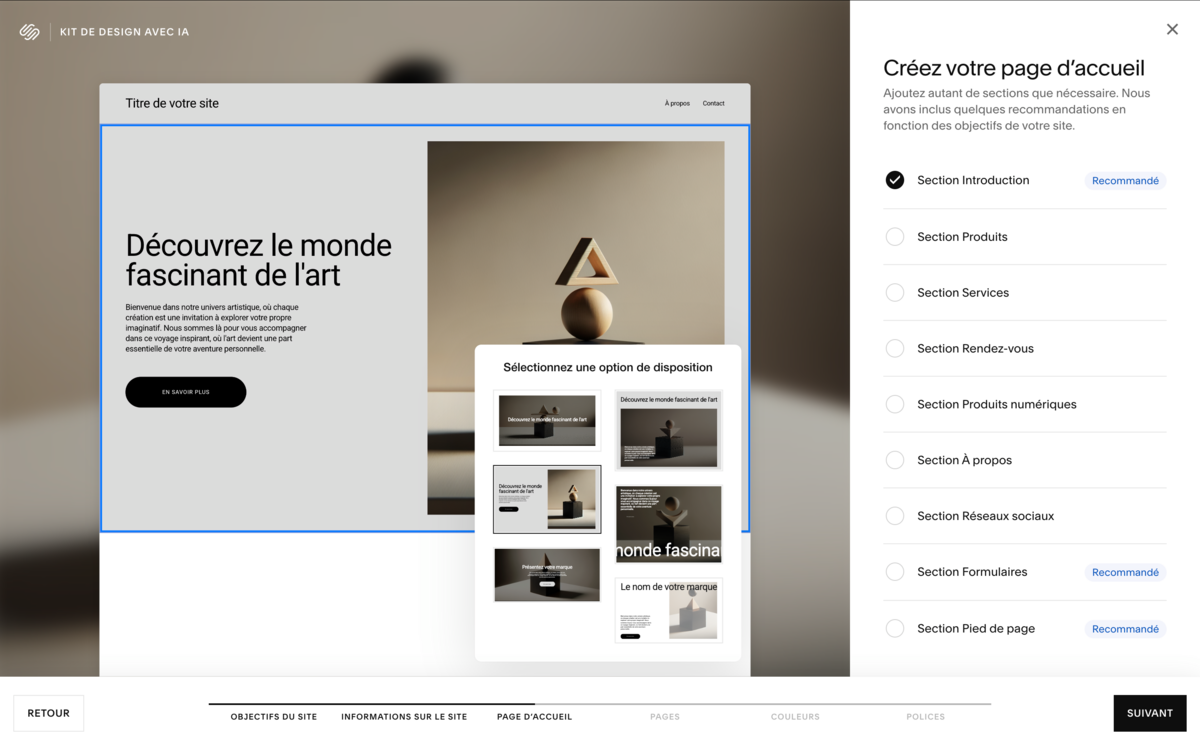The width and height of the screenshot is (1200, 750).
Task: Click the Retour button
Action: 47,713
